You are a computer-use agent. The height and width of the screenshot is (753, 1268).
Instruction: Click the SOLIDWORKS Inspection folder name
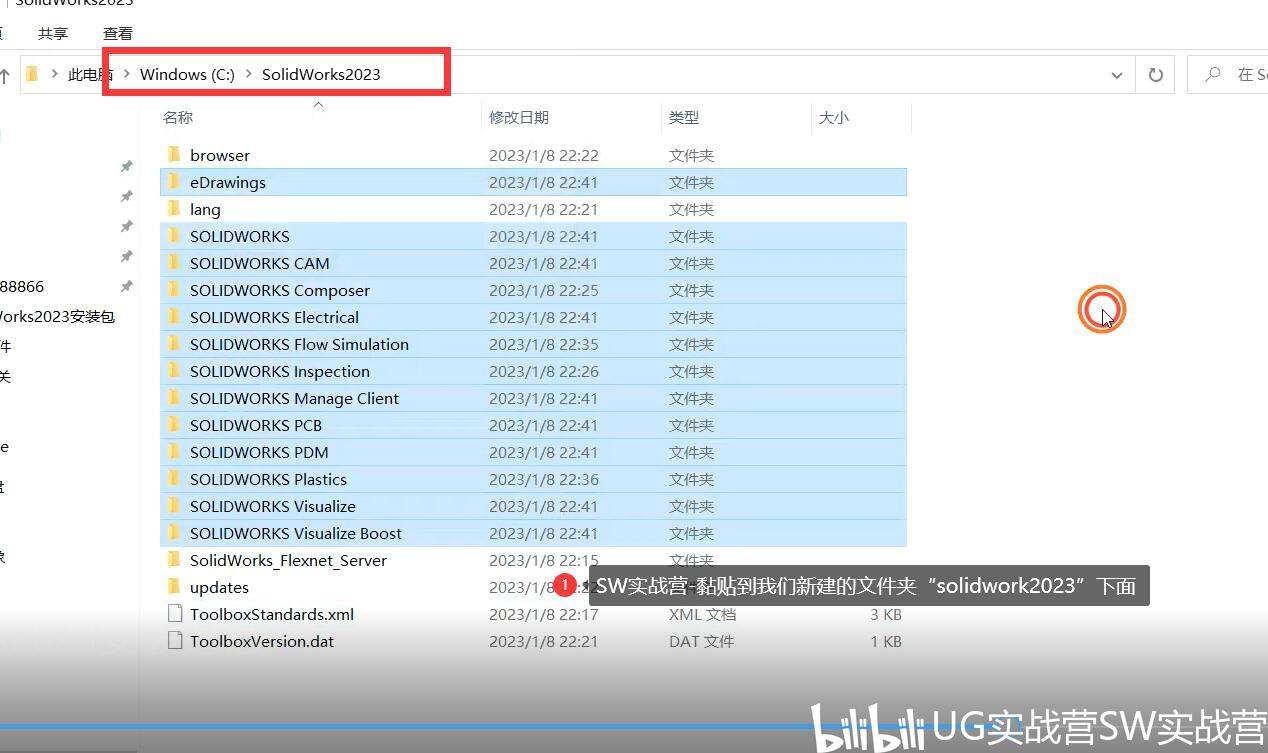[280, 371]
